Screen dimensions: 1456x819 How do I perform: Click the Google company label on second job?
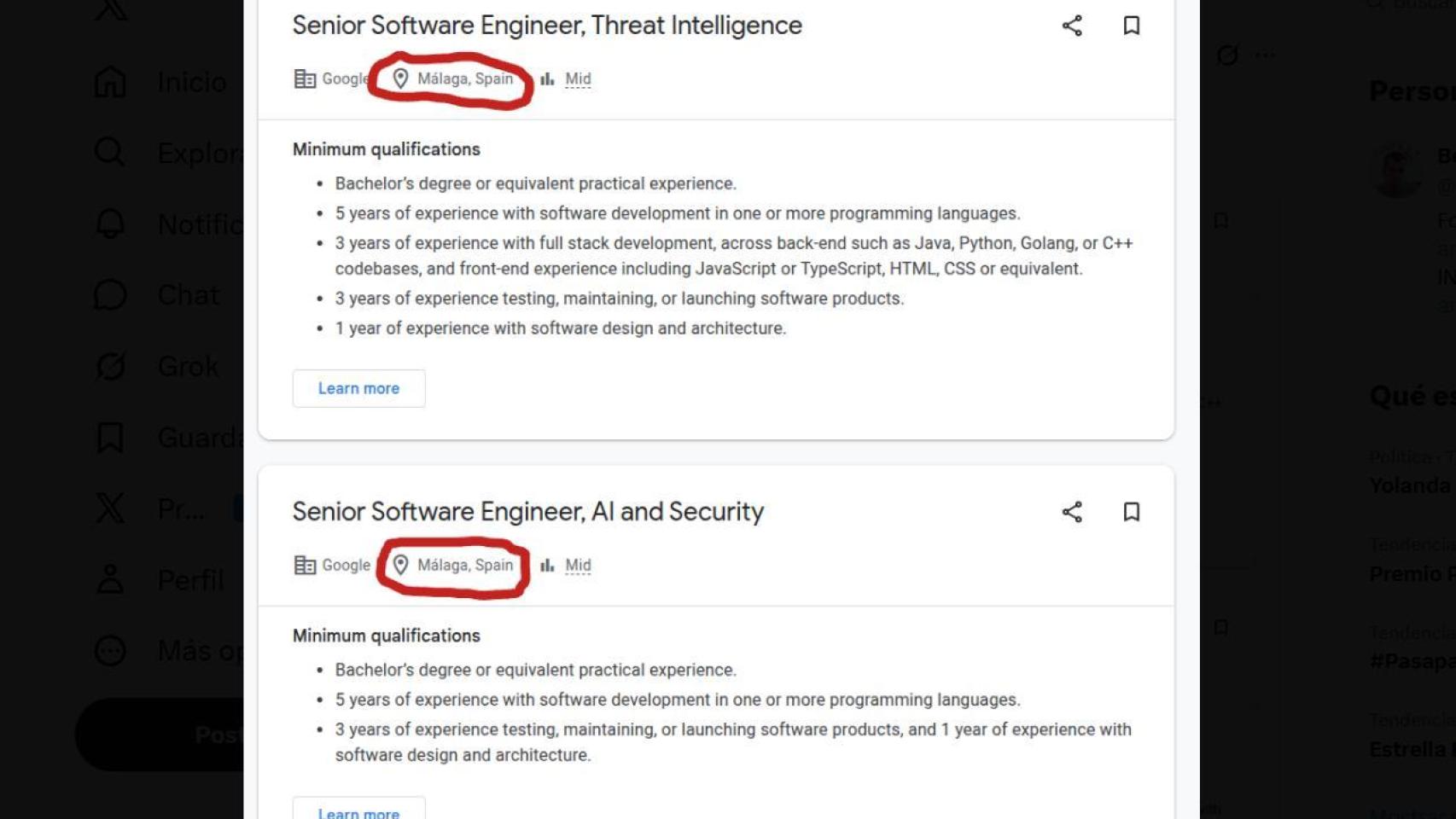(332, 565)
